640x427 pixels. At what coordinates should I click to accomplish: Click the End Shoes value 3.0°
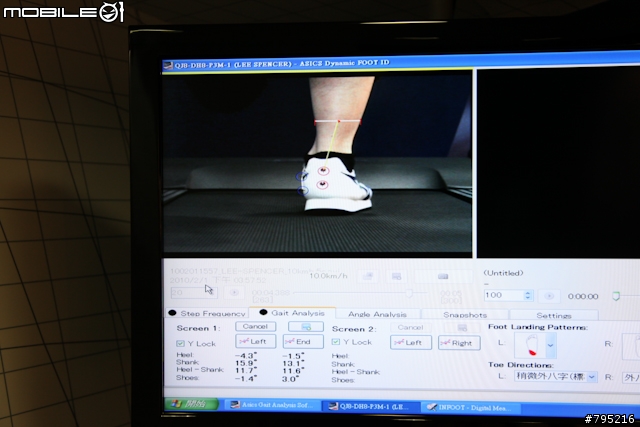291,379
